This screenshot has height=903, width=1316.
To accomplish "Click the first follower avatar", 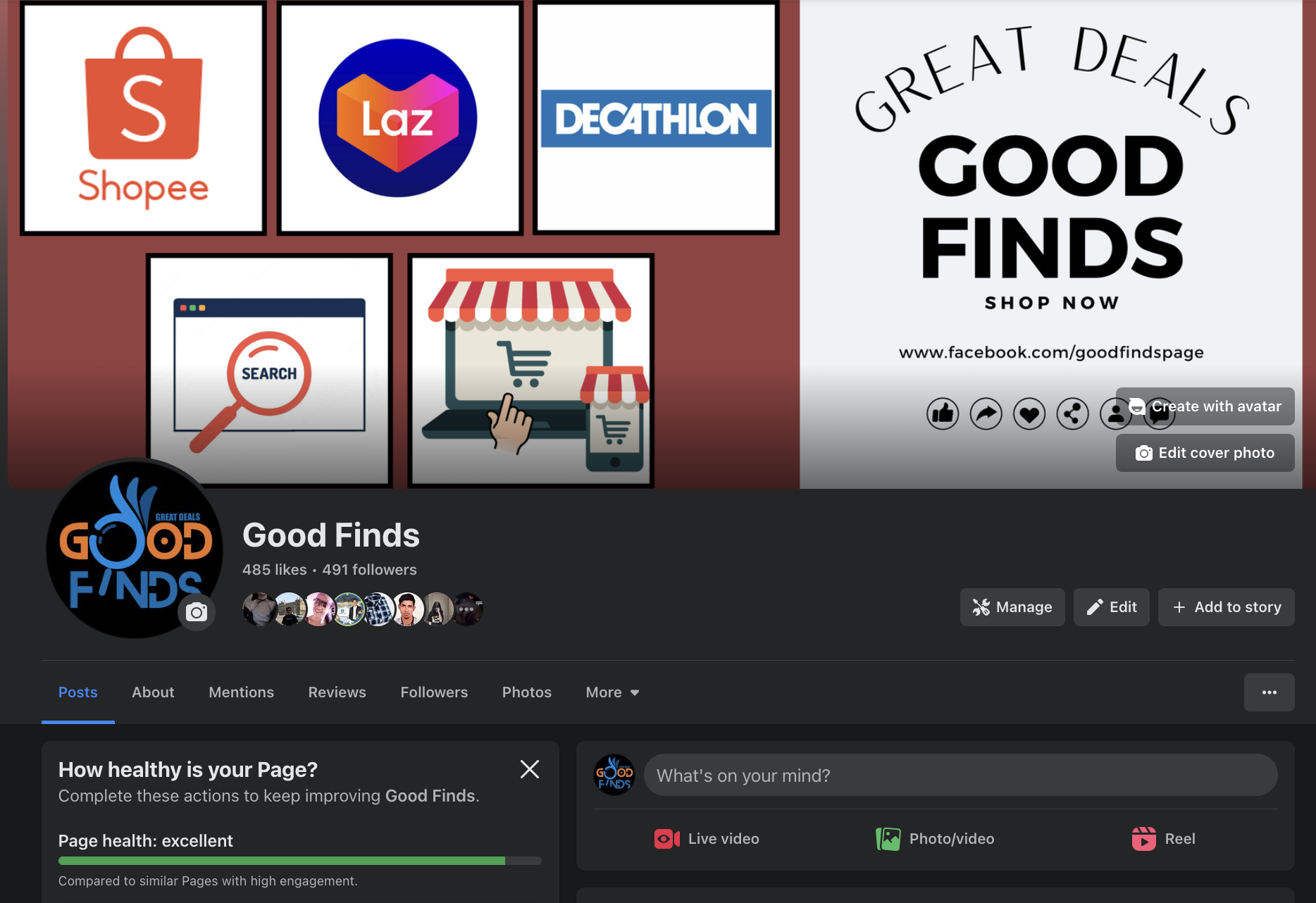I will [x=259, y=609].
